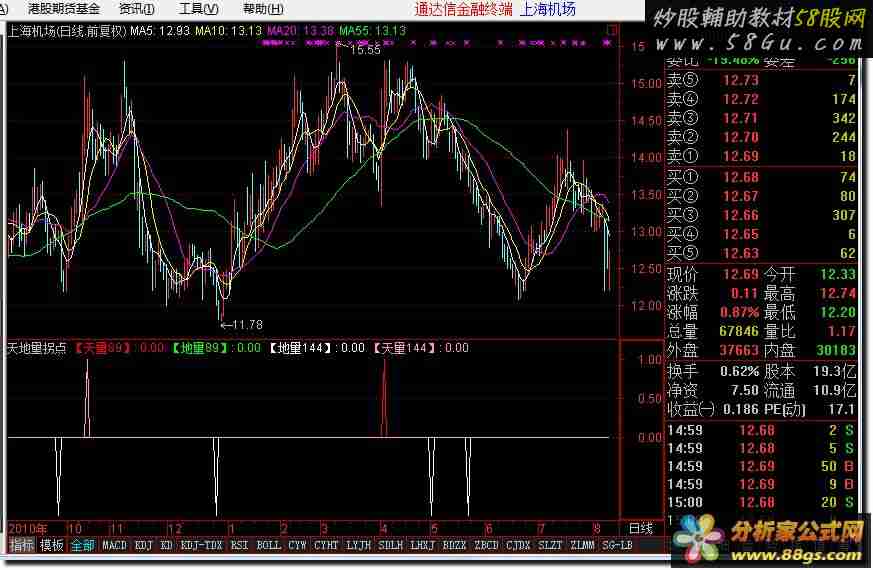
Task: Click the MA5: 12.93 indicator label
Action: pyautogui.click(x=160, y=31)
